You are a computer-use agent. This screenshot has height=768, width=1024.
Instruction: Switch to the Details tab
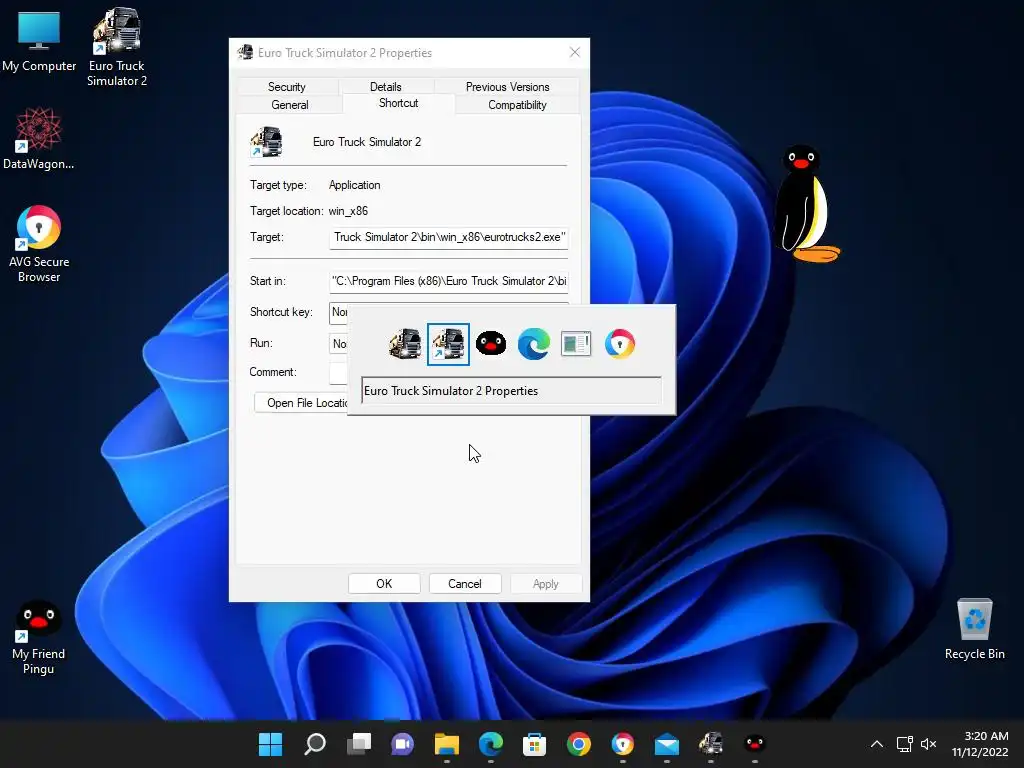coord(385,87)
